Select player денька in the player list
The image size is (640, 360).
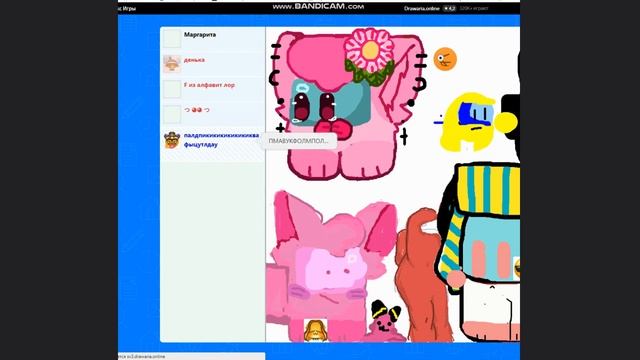(213, 64)
